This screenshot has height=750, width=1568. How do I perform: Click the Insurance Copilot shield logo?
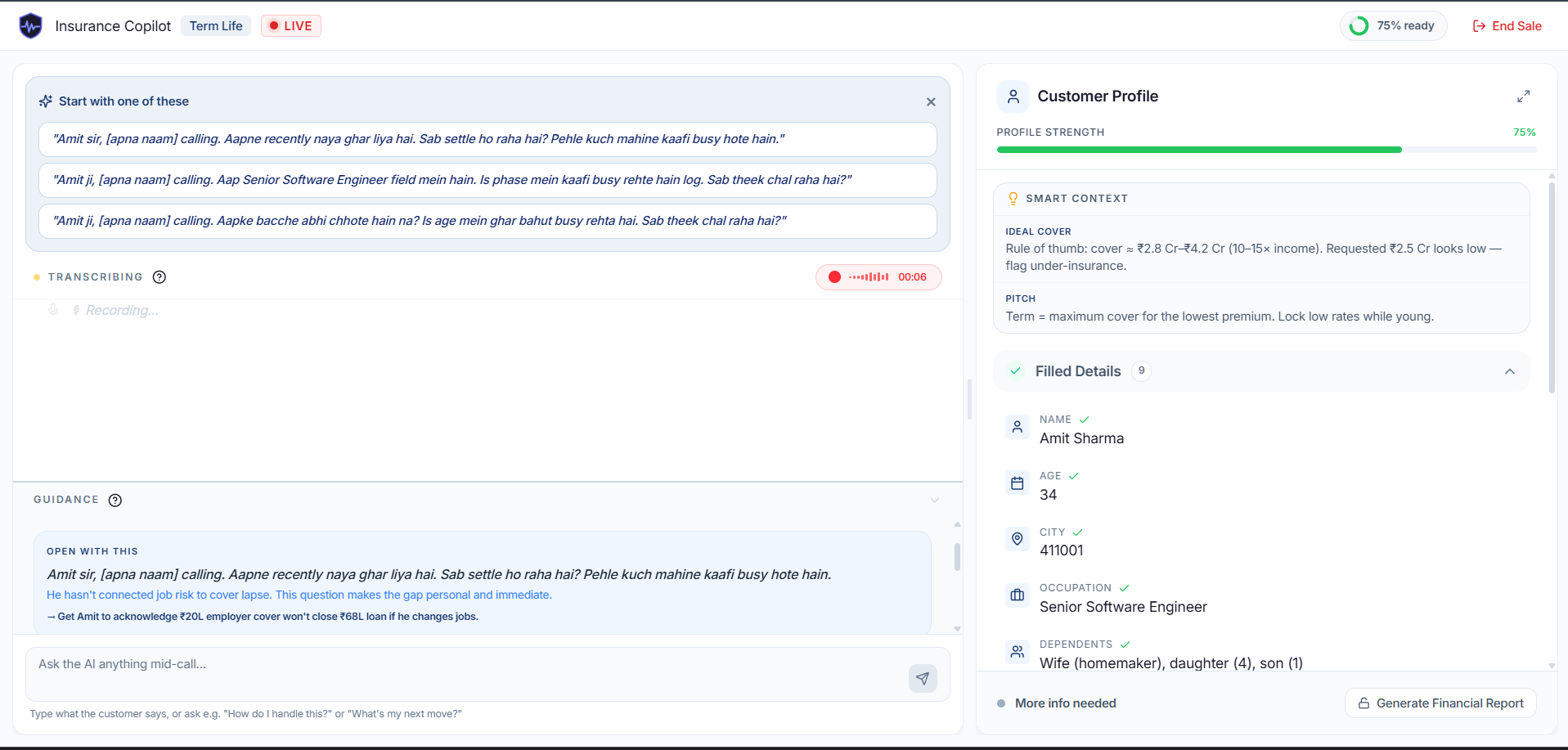point(30,26)
